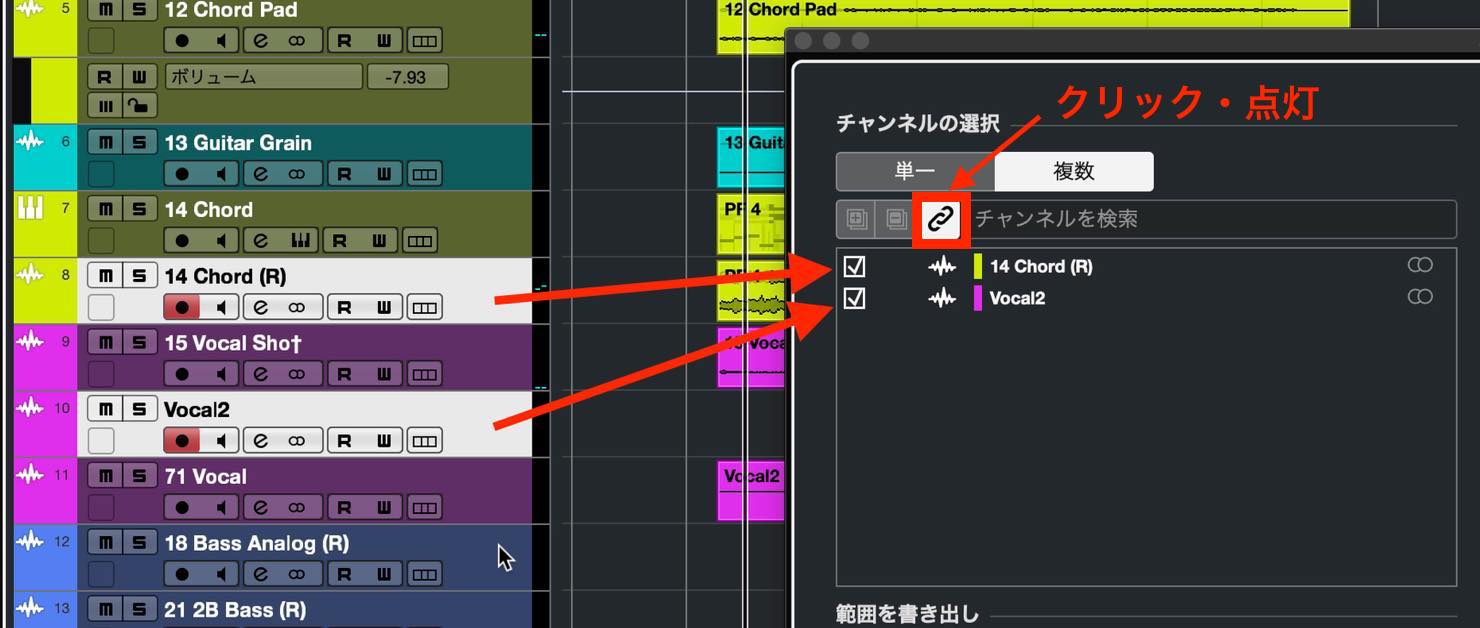Click stereo rings icon on 14 Chord (R) row

pyautogui.click(x=1420, y=265)
